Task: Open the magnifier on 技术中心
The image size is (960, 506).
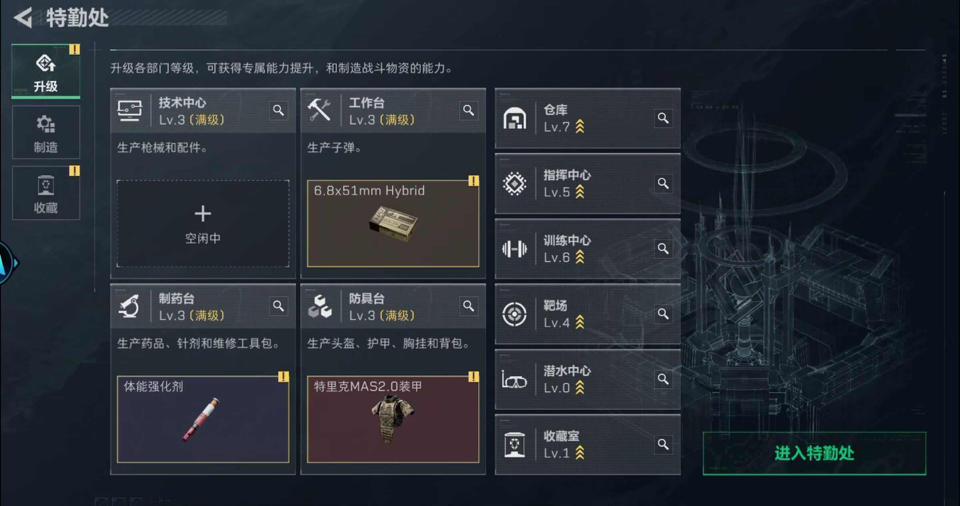Action: click(x=278, y=110)
